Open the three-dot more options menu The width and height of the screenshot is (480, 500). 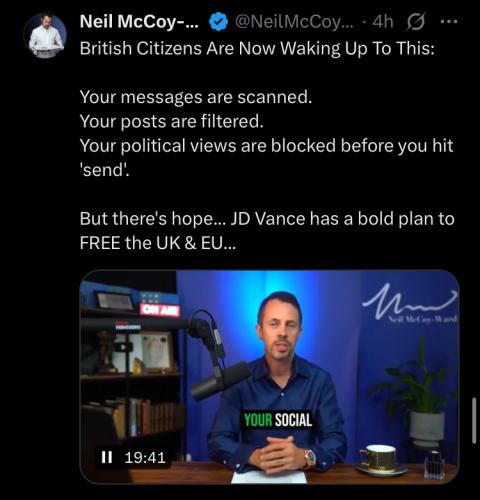click(x=449, y=22)
